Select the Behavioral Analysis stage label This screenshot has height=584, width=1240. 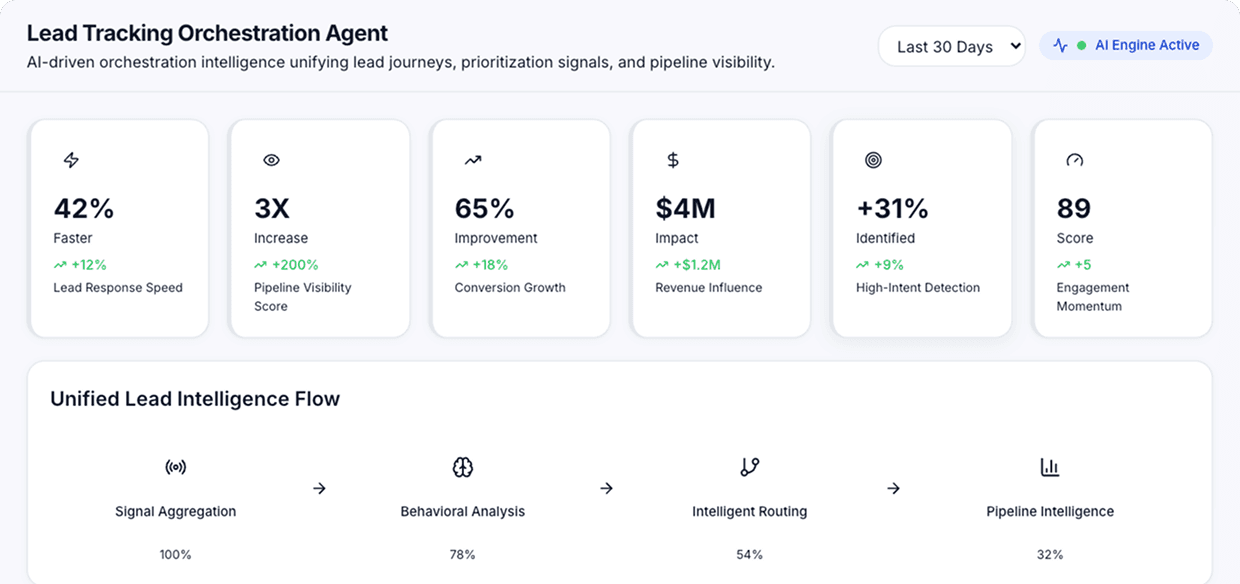[x=463, y=511]
